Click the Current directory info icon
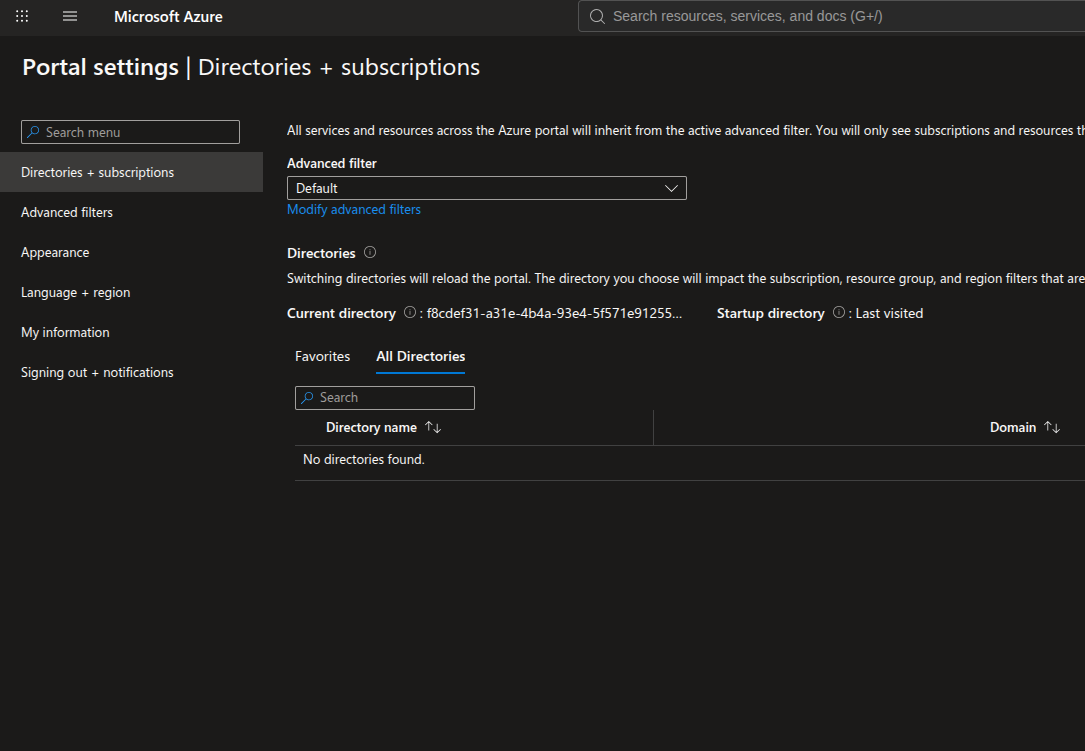Screen dimensions: 1085x751 [x=410, y=313]
